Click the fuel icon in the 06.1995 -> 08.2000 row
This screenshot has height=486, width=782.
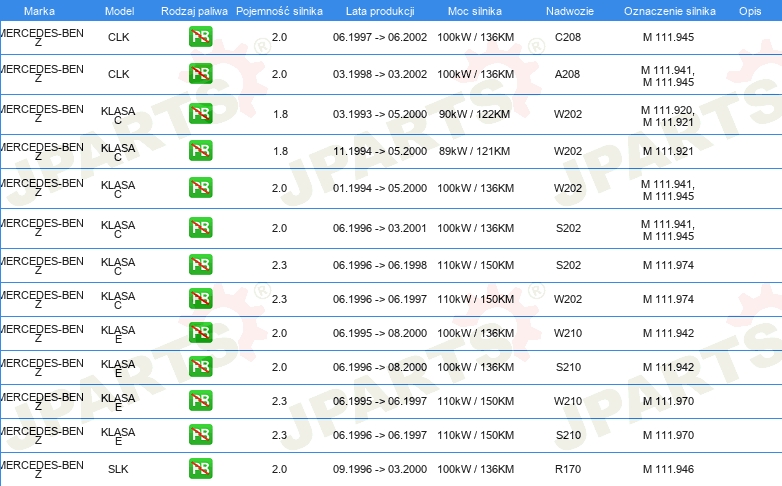pos(200,332)
